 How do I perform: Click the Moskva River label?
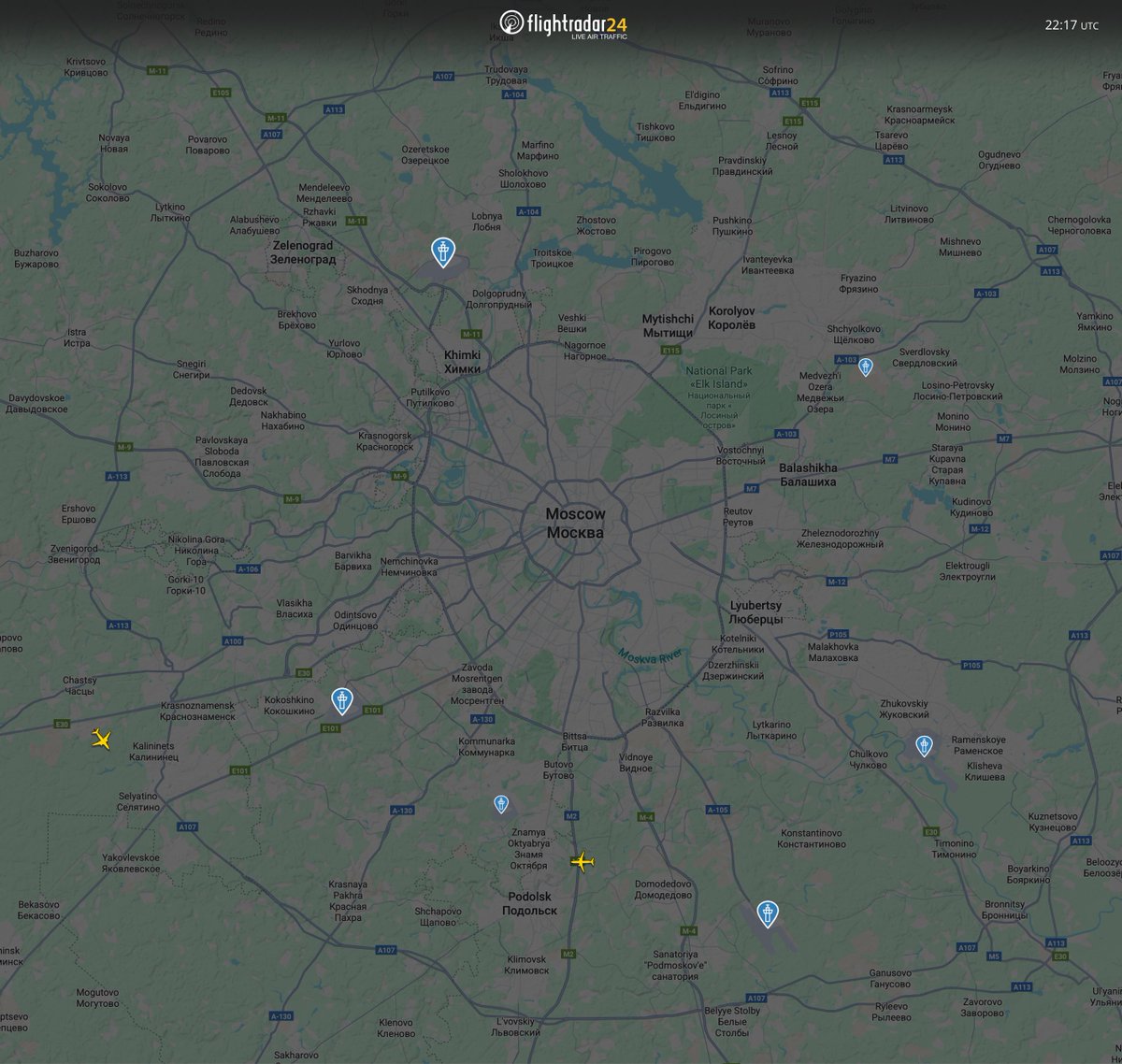[x=651, y=656]
